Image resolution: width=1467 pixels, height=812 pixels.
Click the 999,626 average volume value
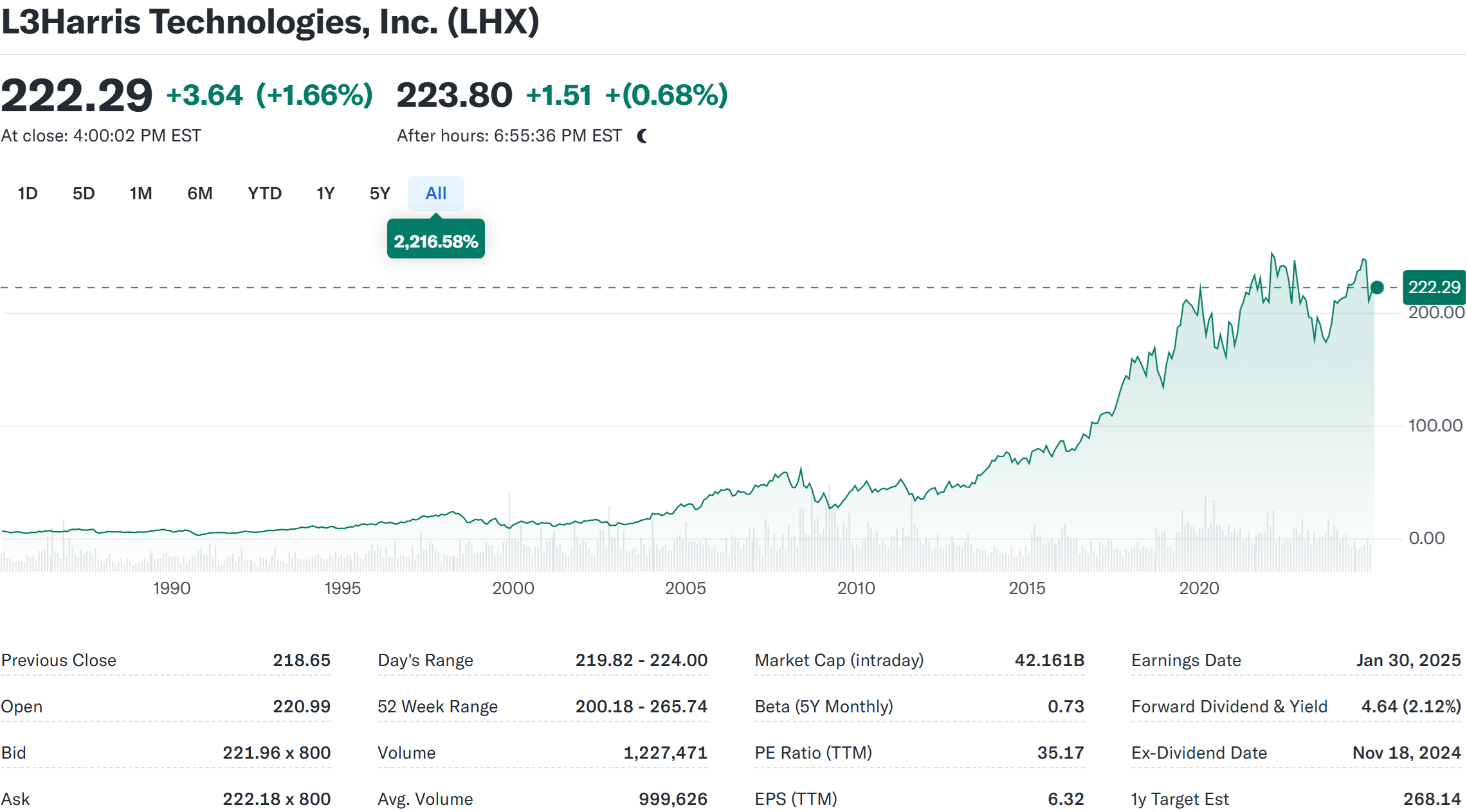(x=673, y=799)
